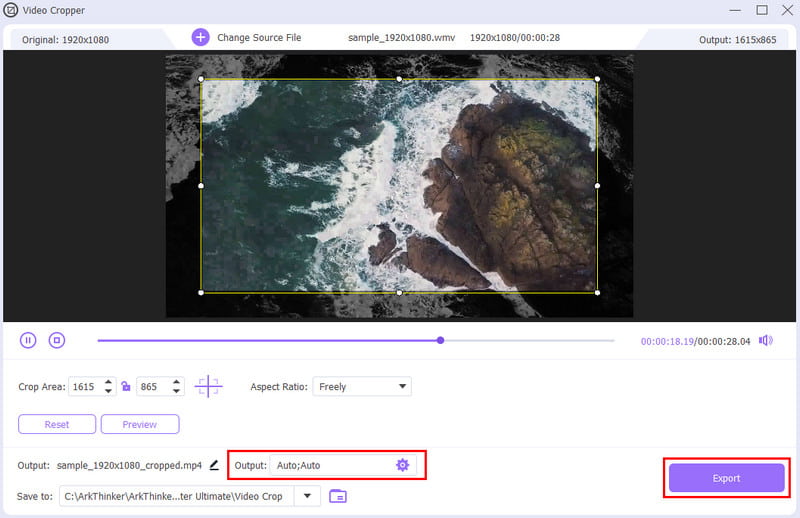Image resolution: width=800 pixels, height=518 pixels.
Task: Click the Save to path field
Action: (177, 496)
